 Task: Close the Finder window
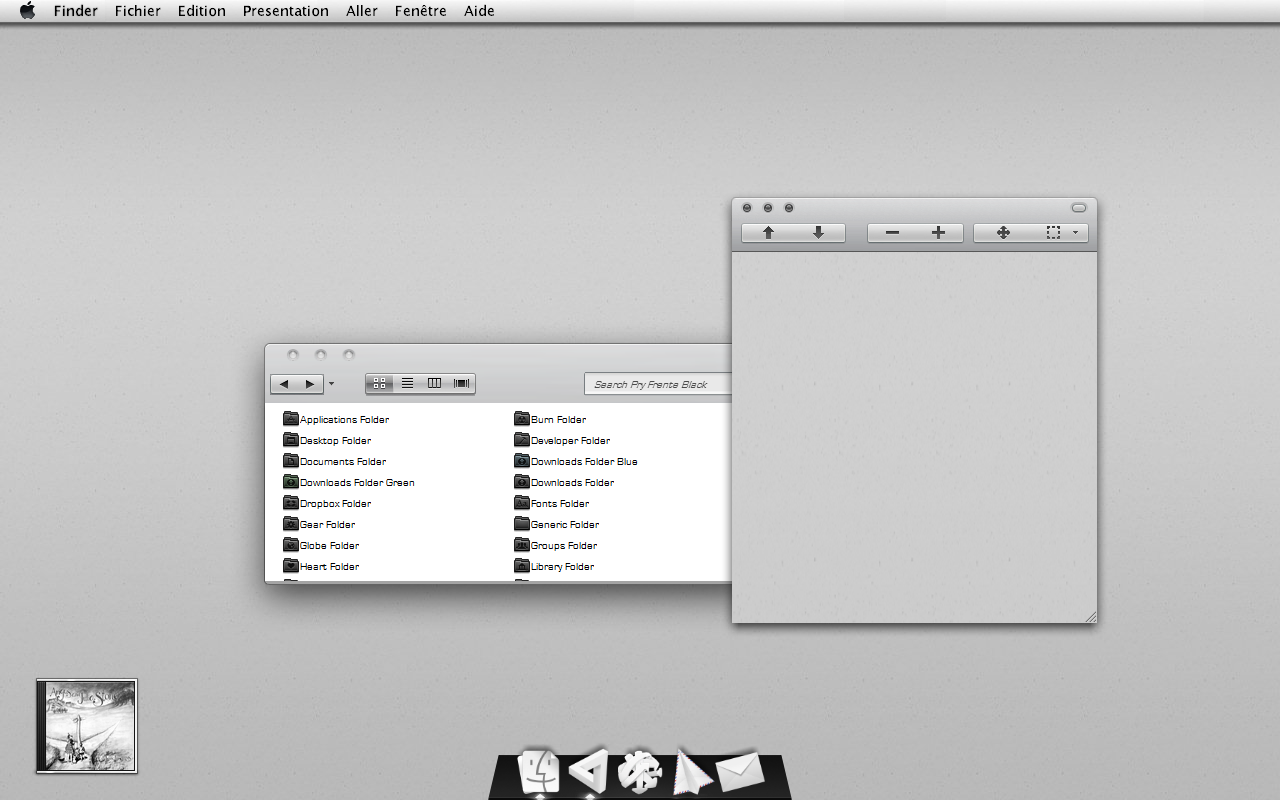293,354
